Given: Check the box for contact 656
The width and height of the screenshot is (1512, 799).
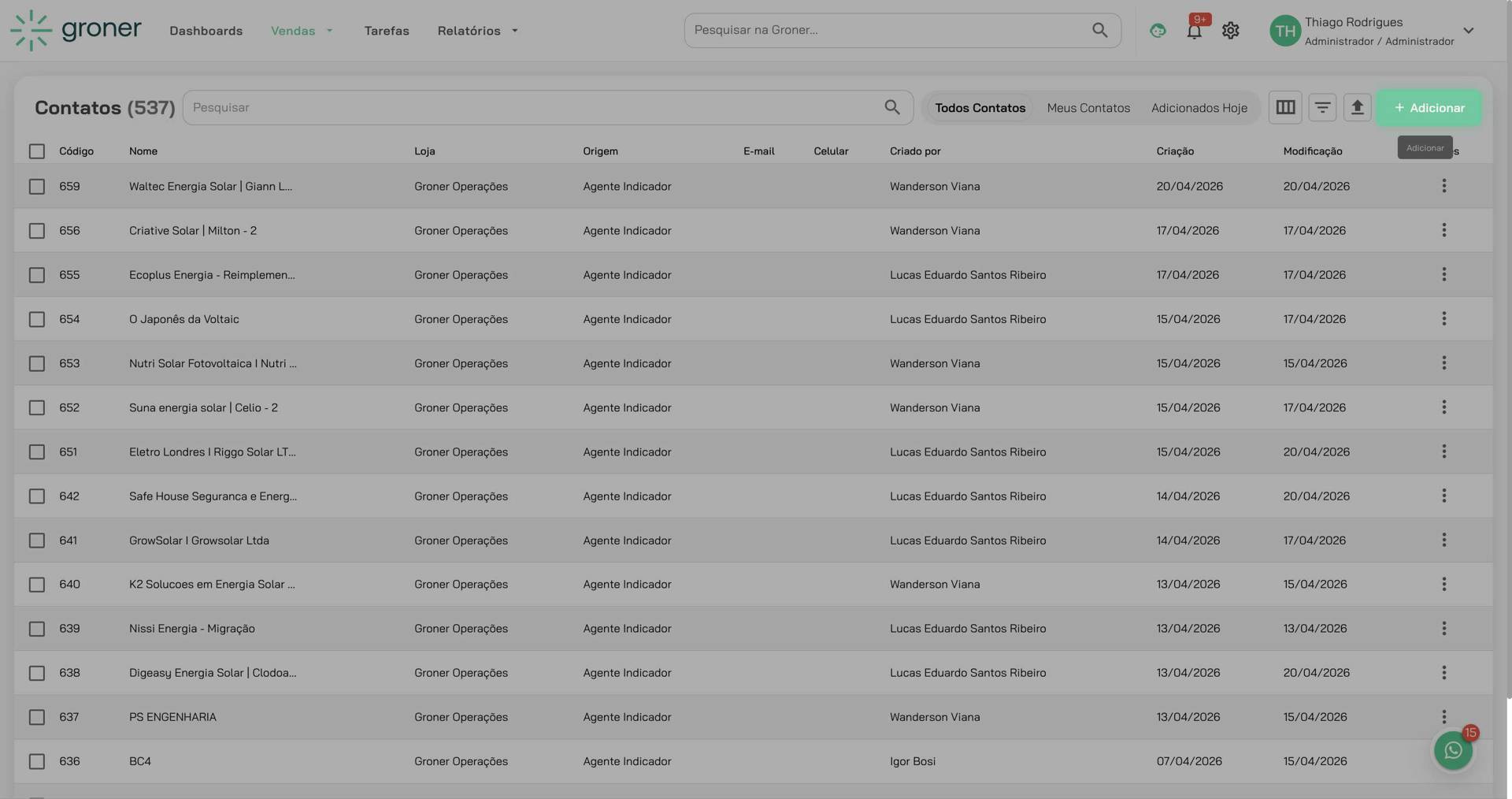Looking at the screenshot, I should pos(37,231).
